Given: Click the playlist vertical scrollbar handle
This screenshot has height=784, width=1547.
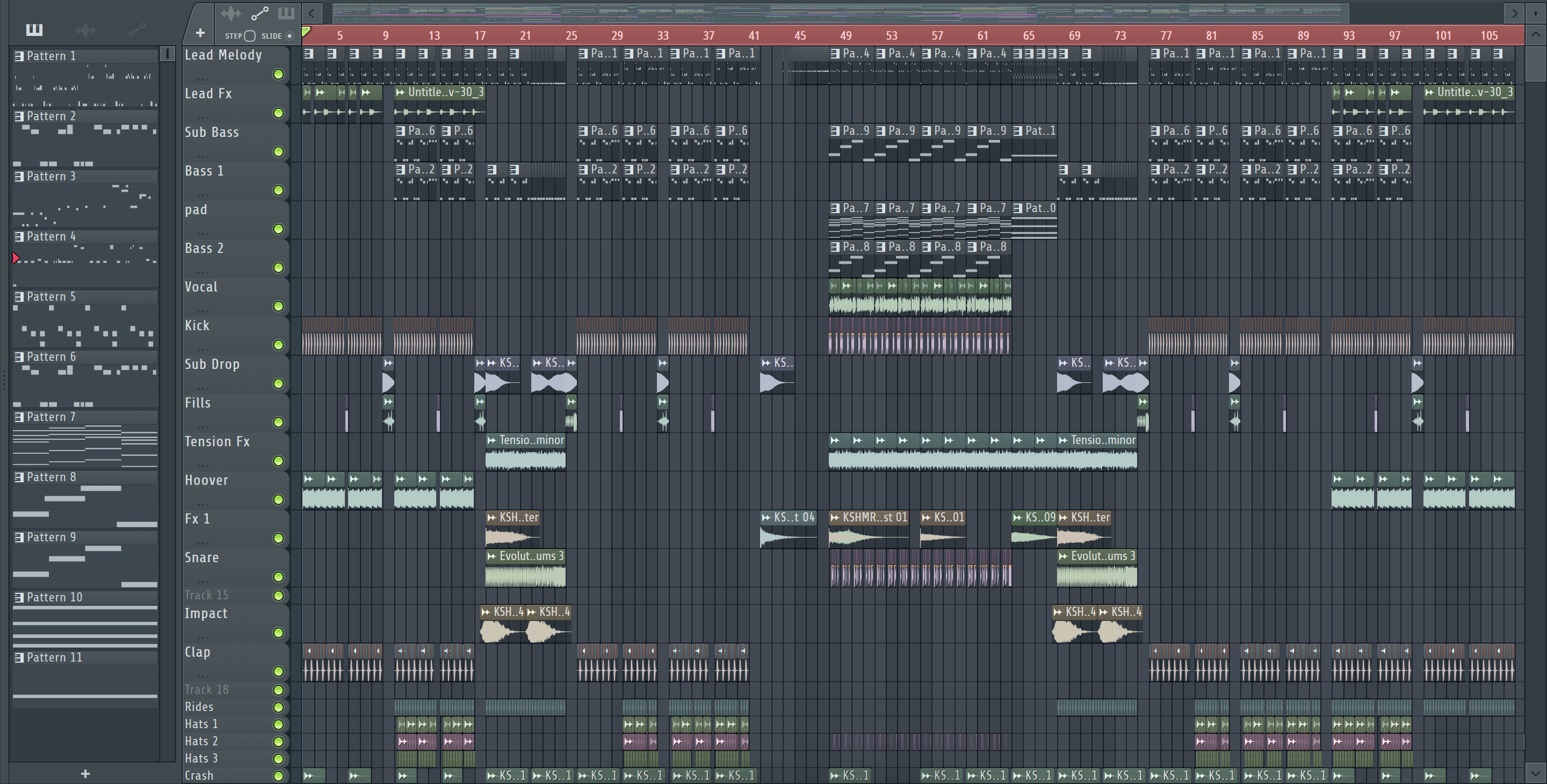Looking at the screenshot, I should [1535, 63].
